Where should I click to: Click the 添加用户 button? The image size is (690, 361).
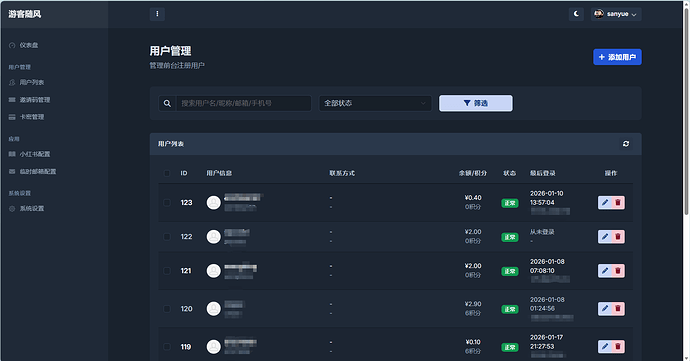click(x=617, y=57)
